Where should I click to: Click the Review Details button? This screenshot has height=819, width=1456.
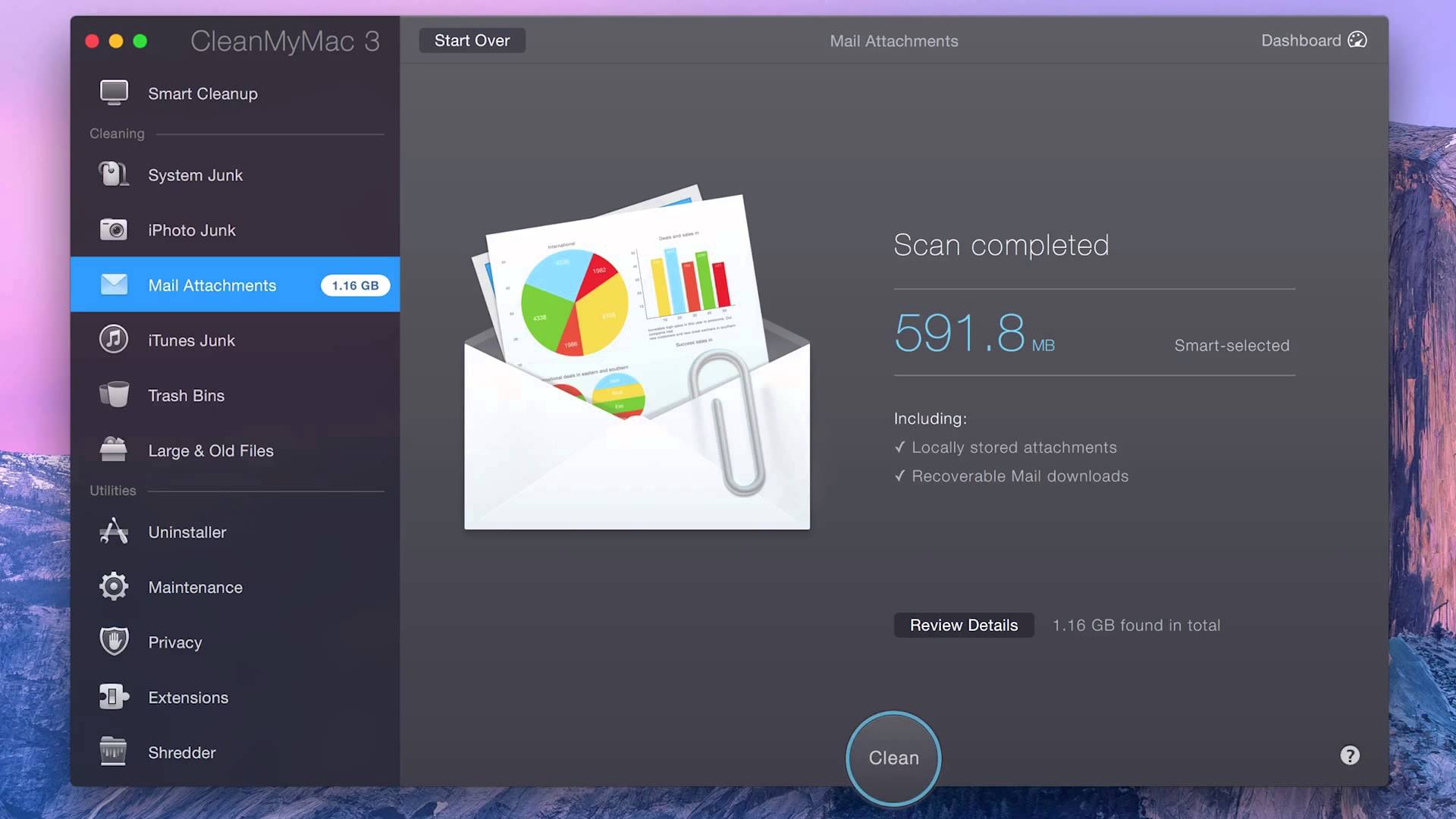pyautogui.click(x=963, y=624)
